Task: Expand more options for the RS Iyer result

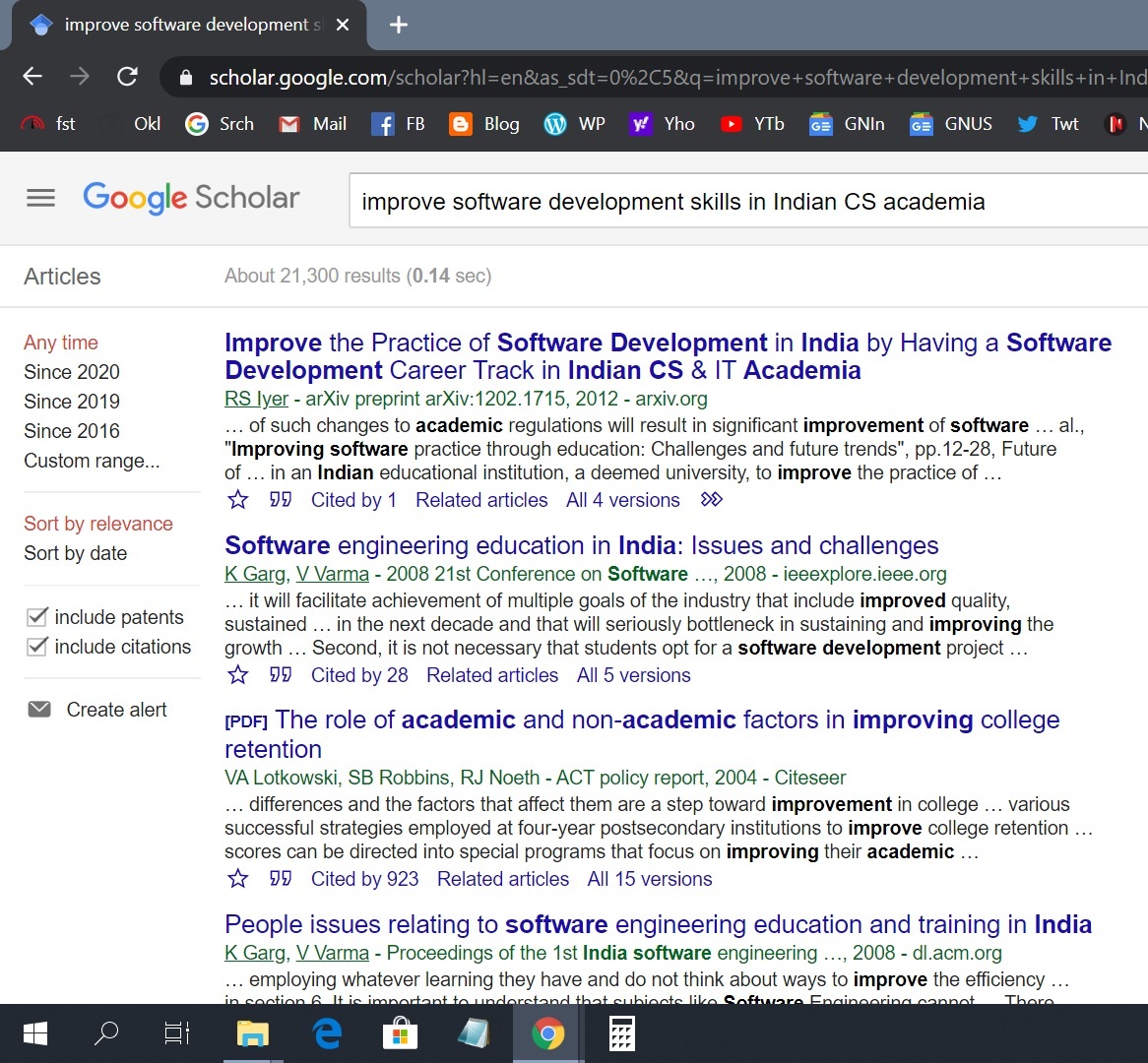Action: pyautogui.click(x=712, y=500)
